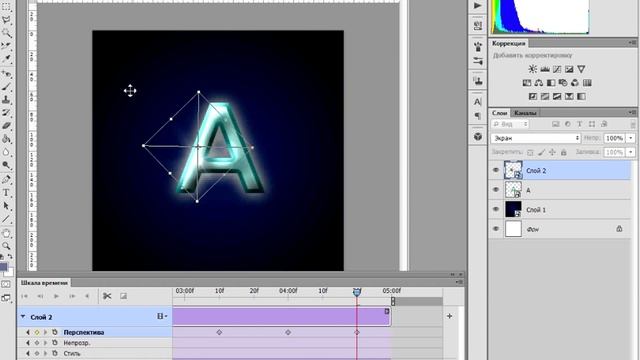This screenshot has width=640, height=360.
Task: Select the Path Selection tool
Action: click(x=6, y=206)
